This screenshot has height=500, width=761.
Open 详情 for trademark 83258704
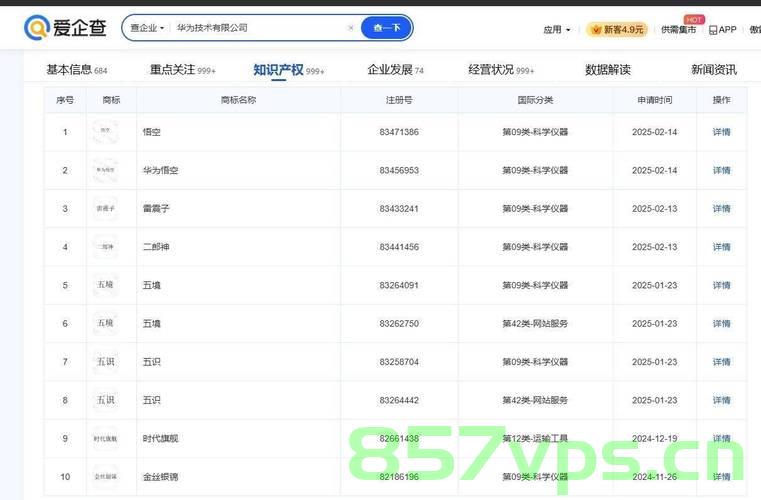coord(721,362)
